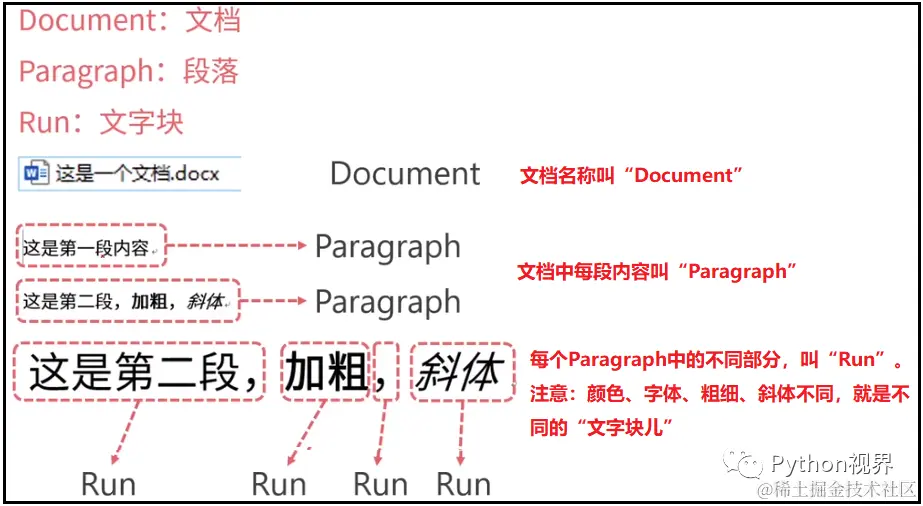Viewport: 923px width, 506px height.
Task: Click red note '文档中每段内容叫"Paragraph"'
Action: pos(657,272)
